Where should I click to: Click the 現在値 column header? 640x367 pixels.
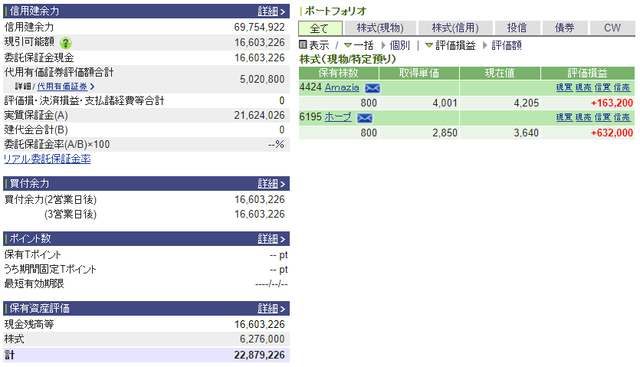[500, 73]
